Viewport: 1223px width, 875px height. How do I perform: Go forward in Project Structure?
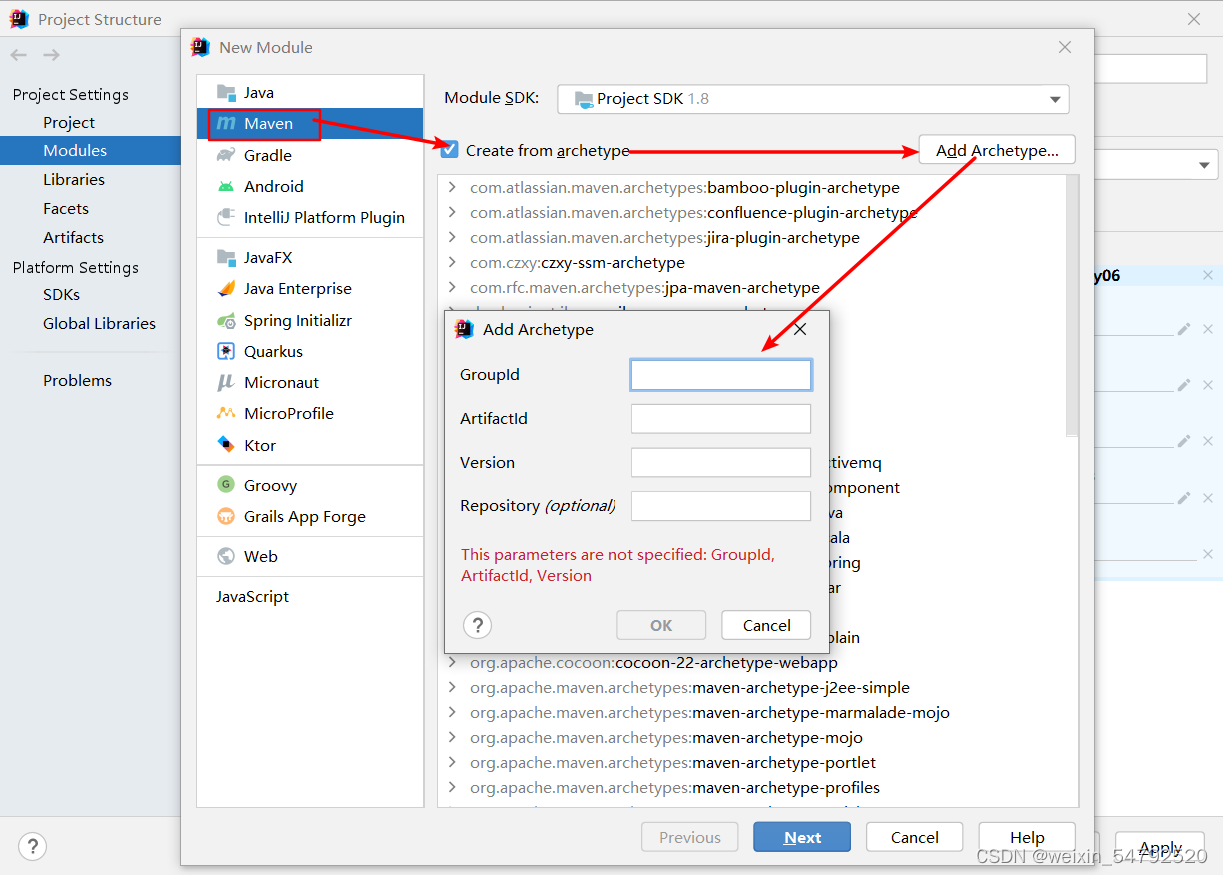pyautogui.click(x=50, y=55)
